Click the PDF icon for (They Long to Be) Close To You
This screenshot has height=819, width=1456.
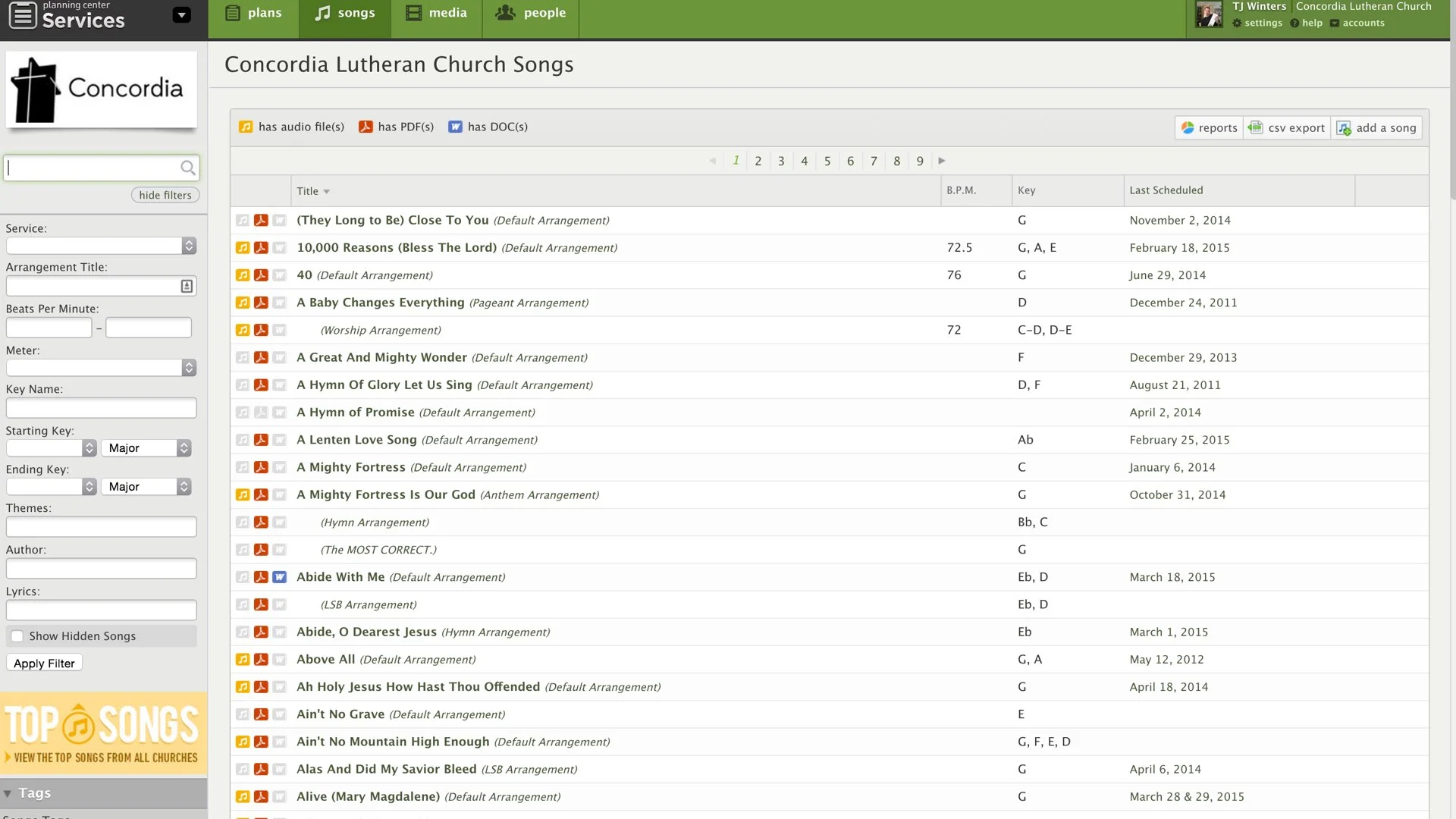click(x=261, y=220)
